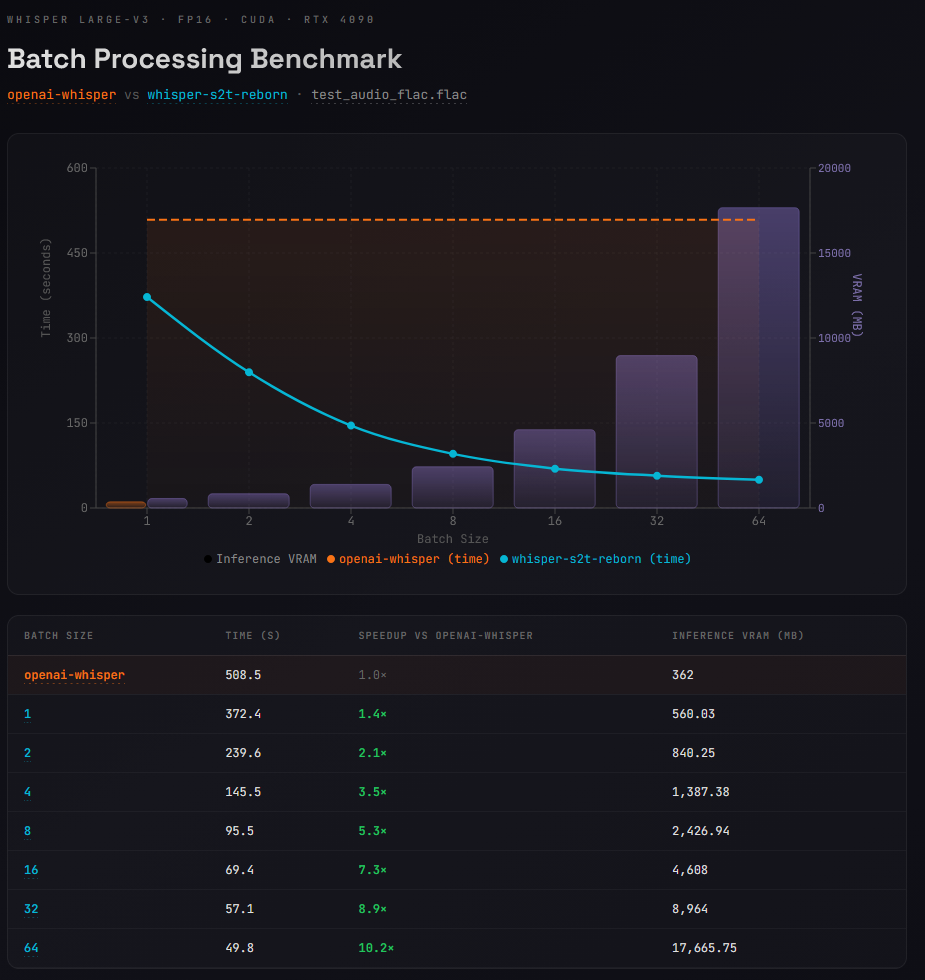Select the line chart point at batch size 32
Viewport: 925px width, 980px height.
coord(657,476)
